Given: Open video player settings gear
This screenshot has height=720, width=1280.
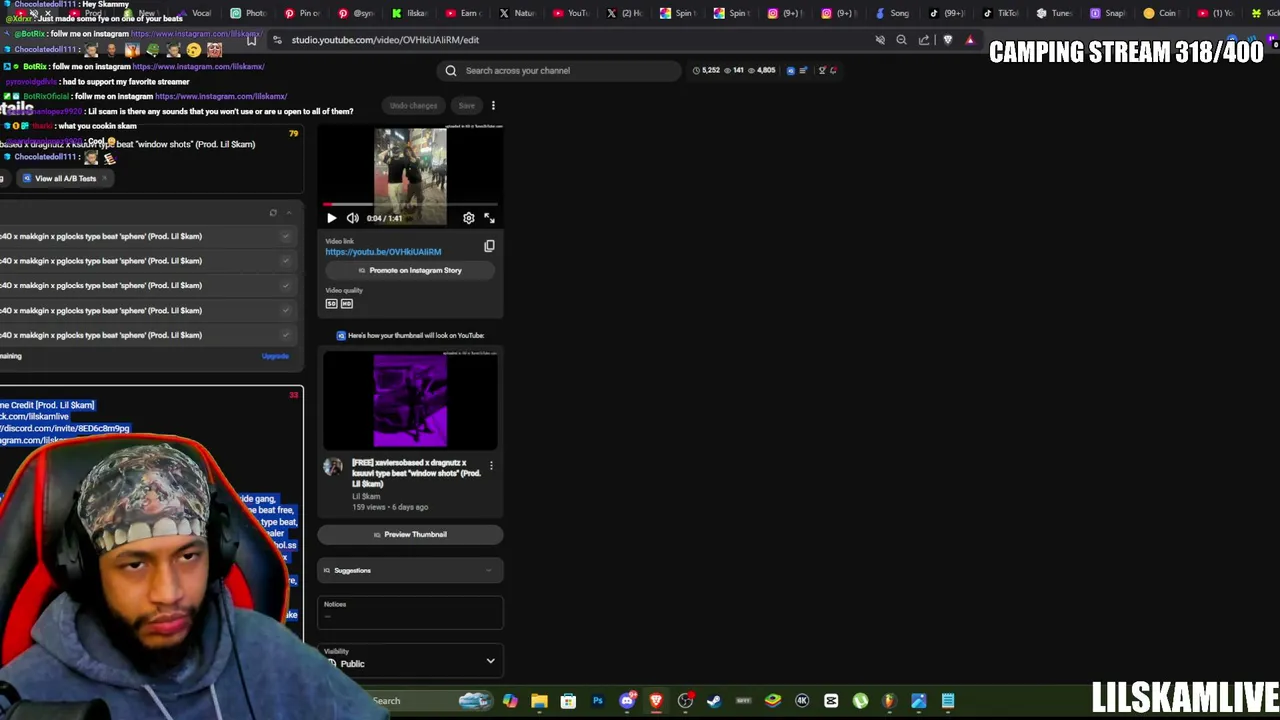Looking at the screenshot, I should (x=469, y=218).
